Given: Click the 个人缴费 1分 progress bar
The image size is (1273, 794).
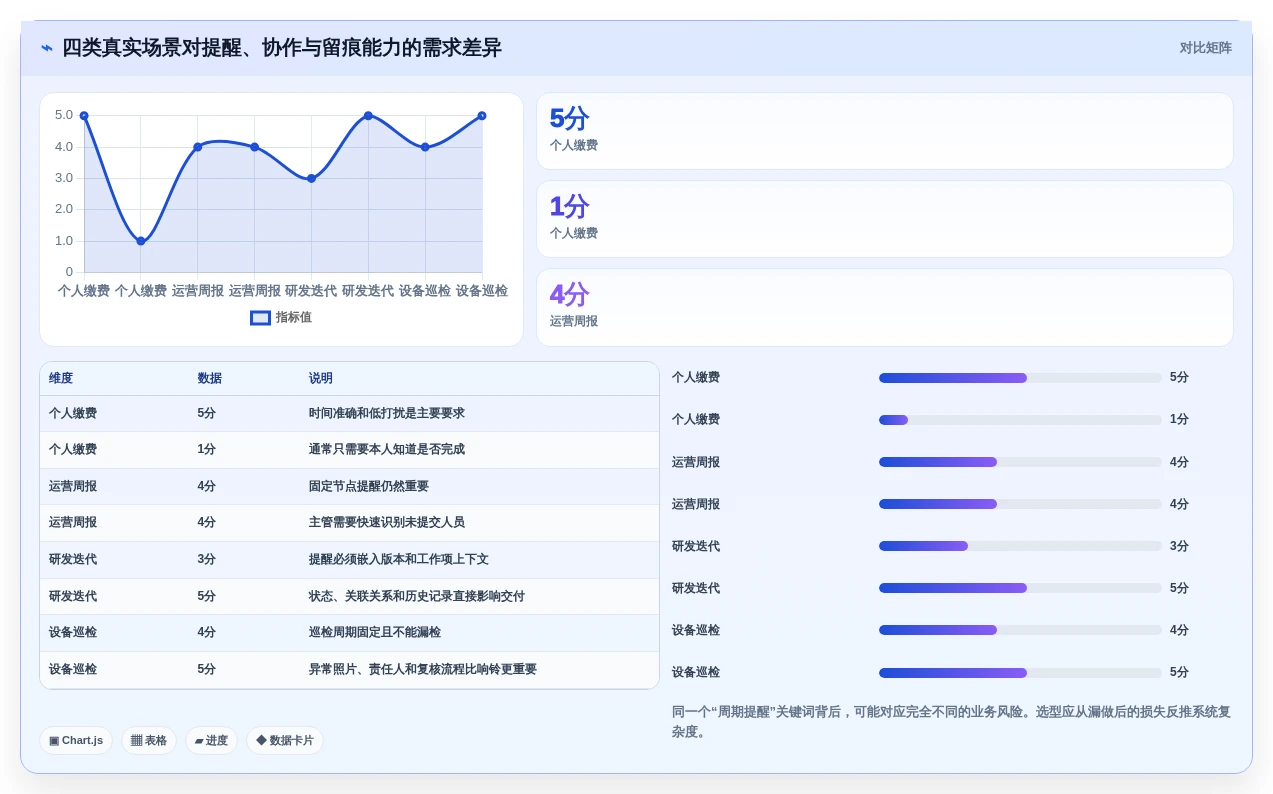Looking at the screenshot, I should [1020, 420].
